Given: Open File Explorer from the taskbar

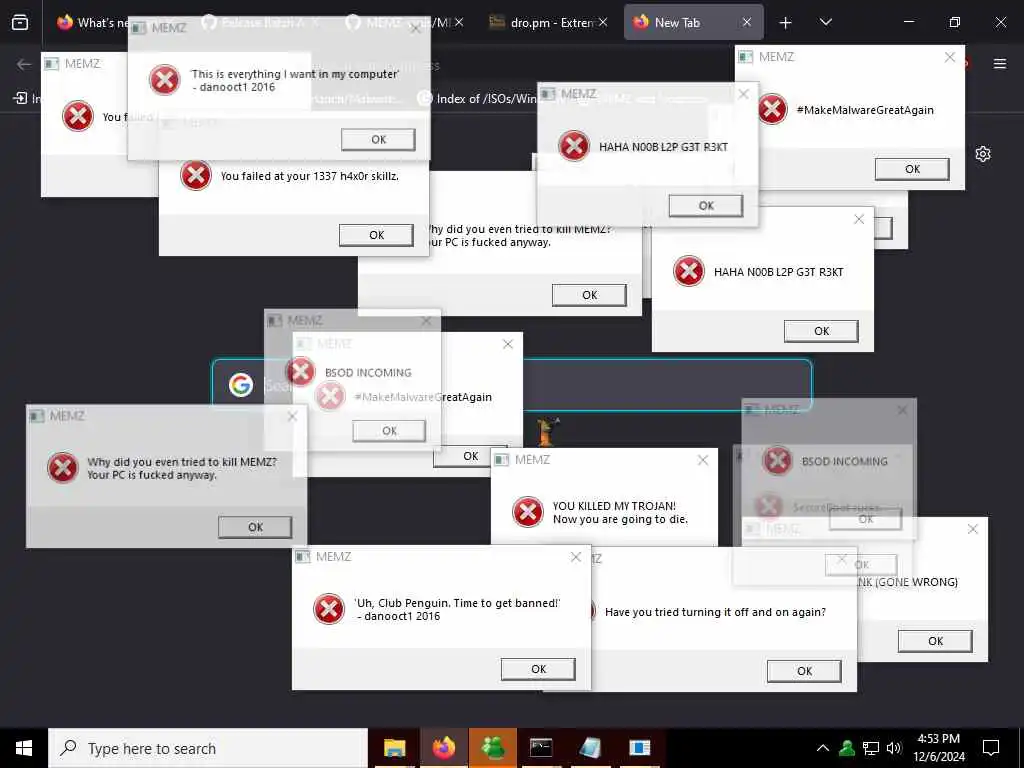Looking at the screenshot, I should 394,748.
